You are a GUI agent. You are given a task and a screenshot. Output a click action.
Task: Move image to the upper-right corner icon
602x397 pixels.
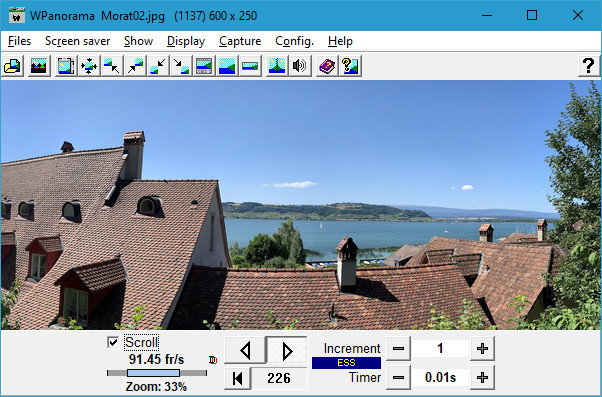point(135,66)
